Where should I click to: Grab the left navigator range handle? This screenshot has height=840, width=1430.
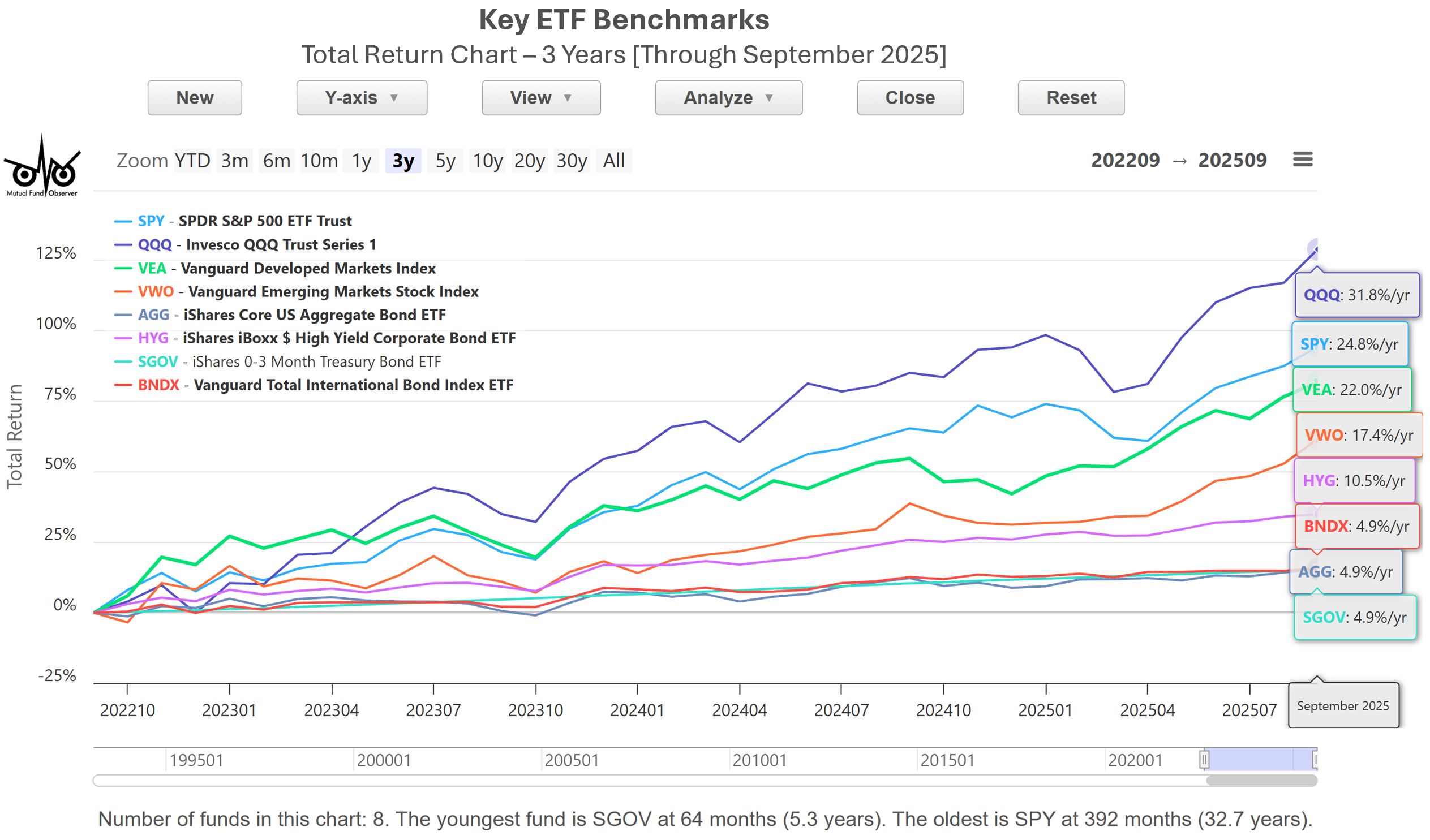(x=1204, y=759)
